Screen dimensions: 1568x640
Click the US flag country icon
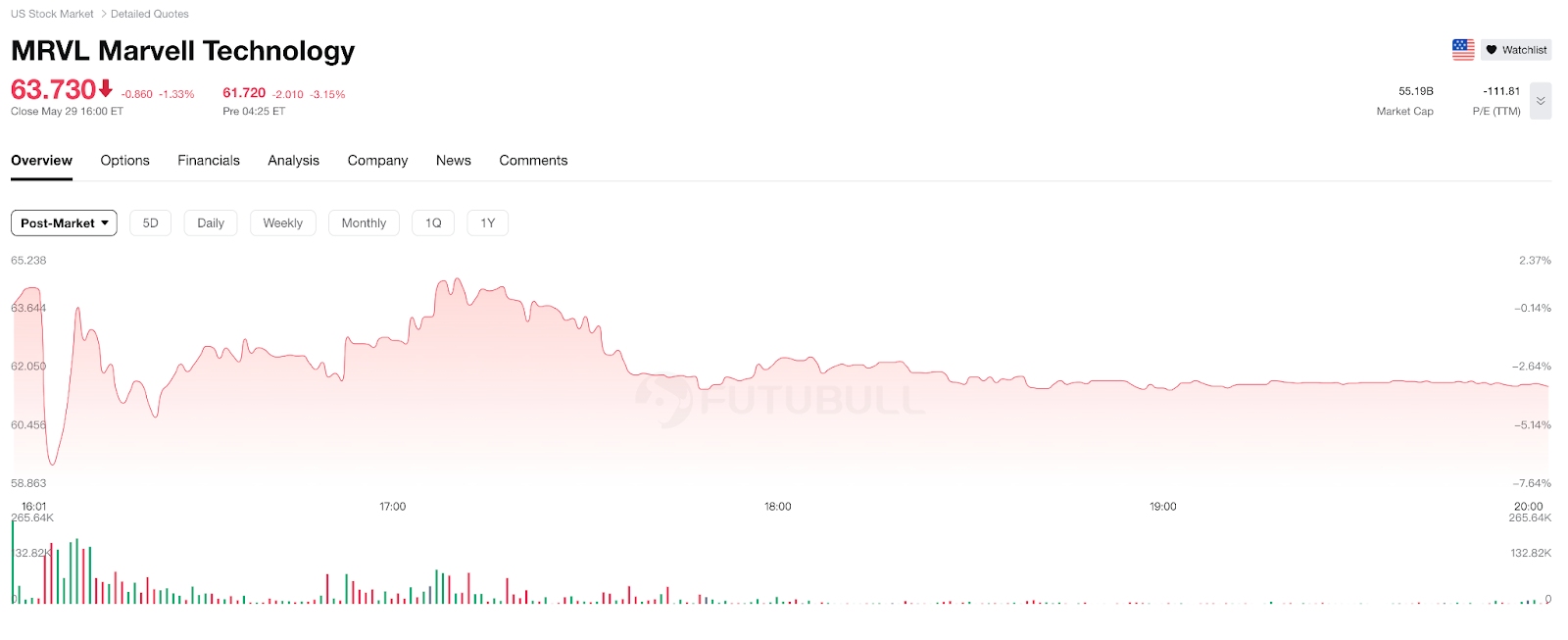point(1462,49)
